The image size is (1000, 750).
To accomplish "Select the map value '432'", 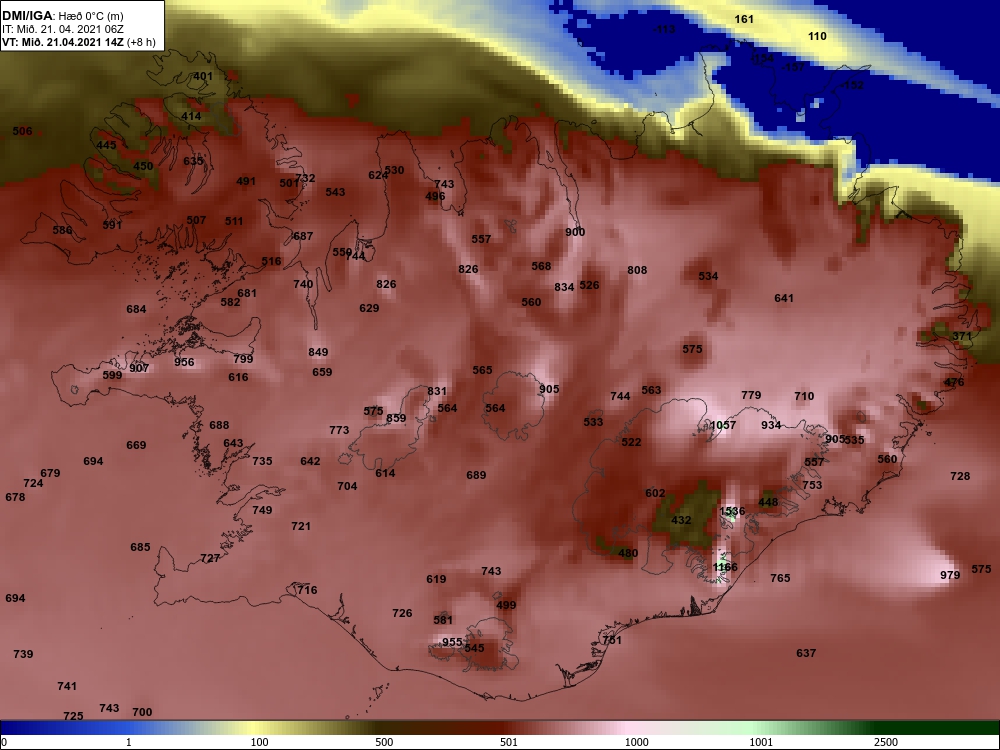I will (x=681, y=520).
